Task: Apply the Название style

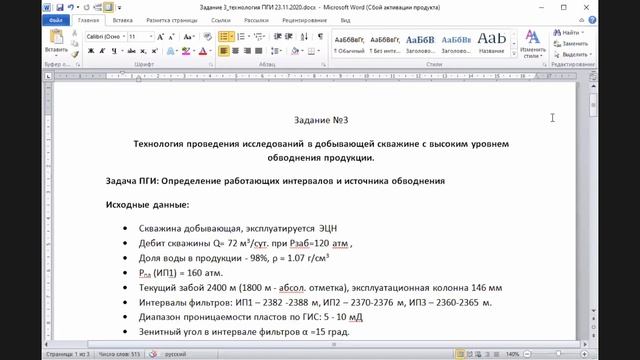Action: click(x=491, y=44)
